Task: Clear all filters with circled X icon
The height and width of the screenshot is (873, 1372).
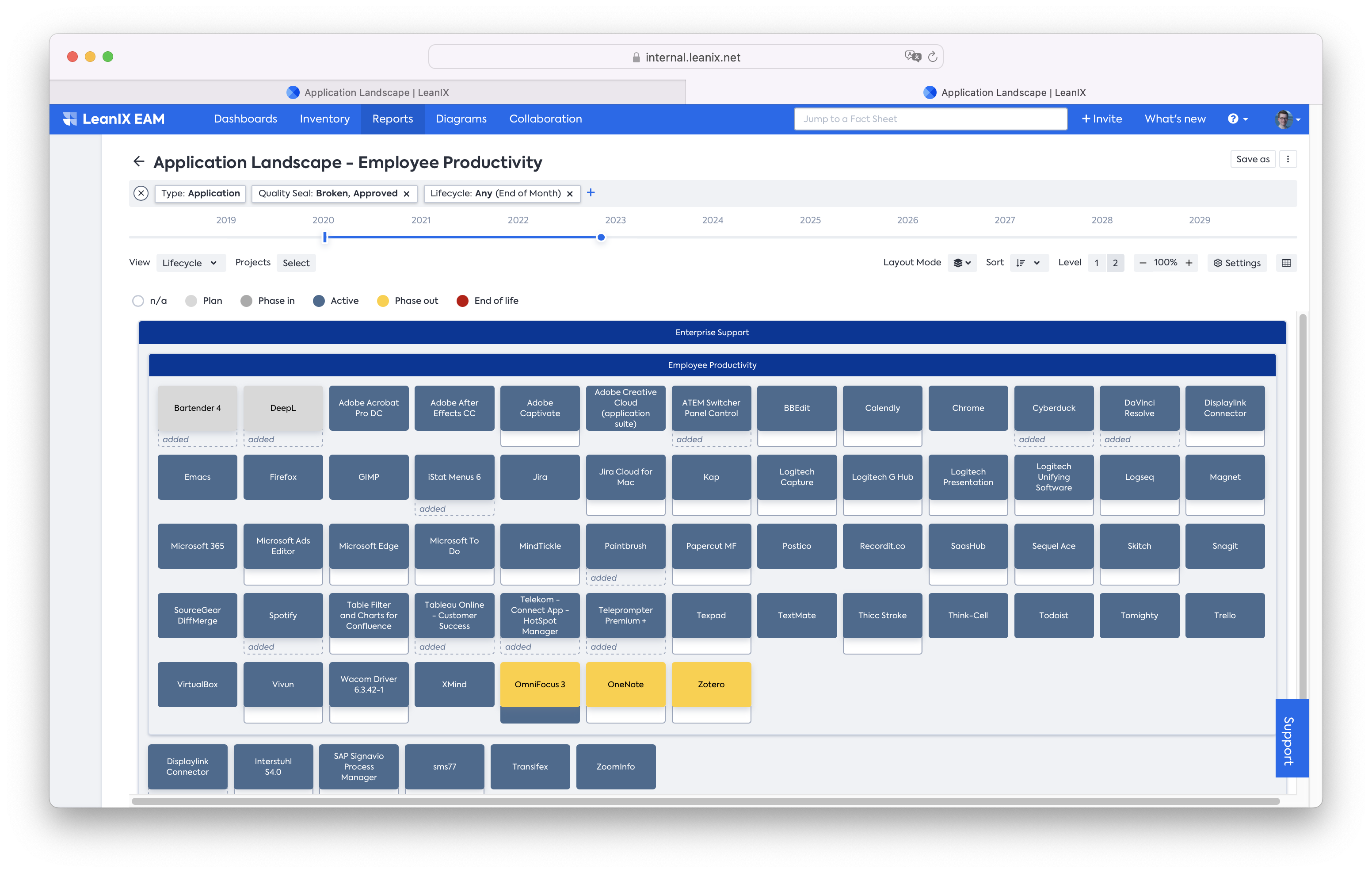Action: 141,193
